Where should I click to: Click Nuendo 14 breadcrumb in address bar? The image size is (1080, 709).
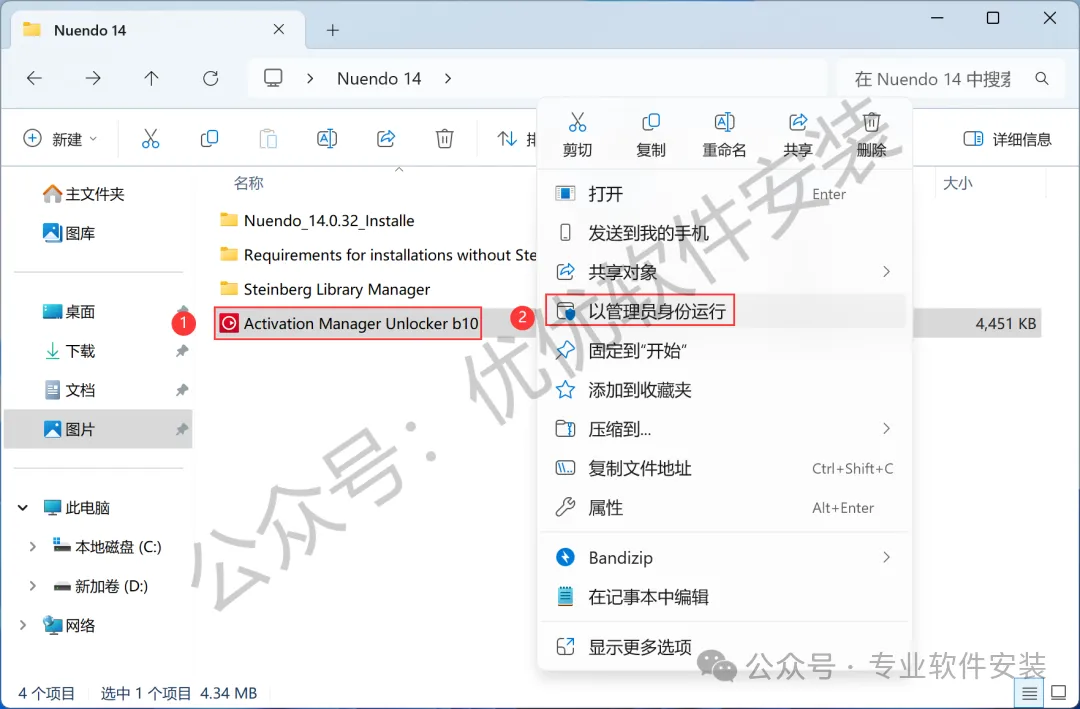[x=379, y=79]
